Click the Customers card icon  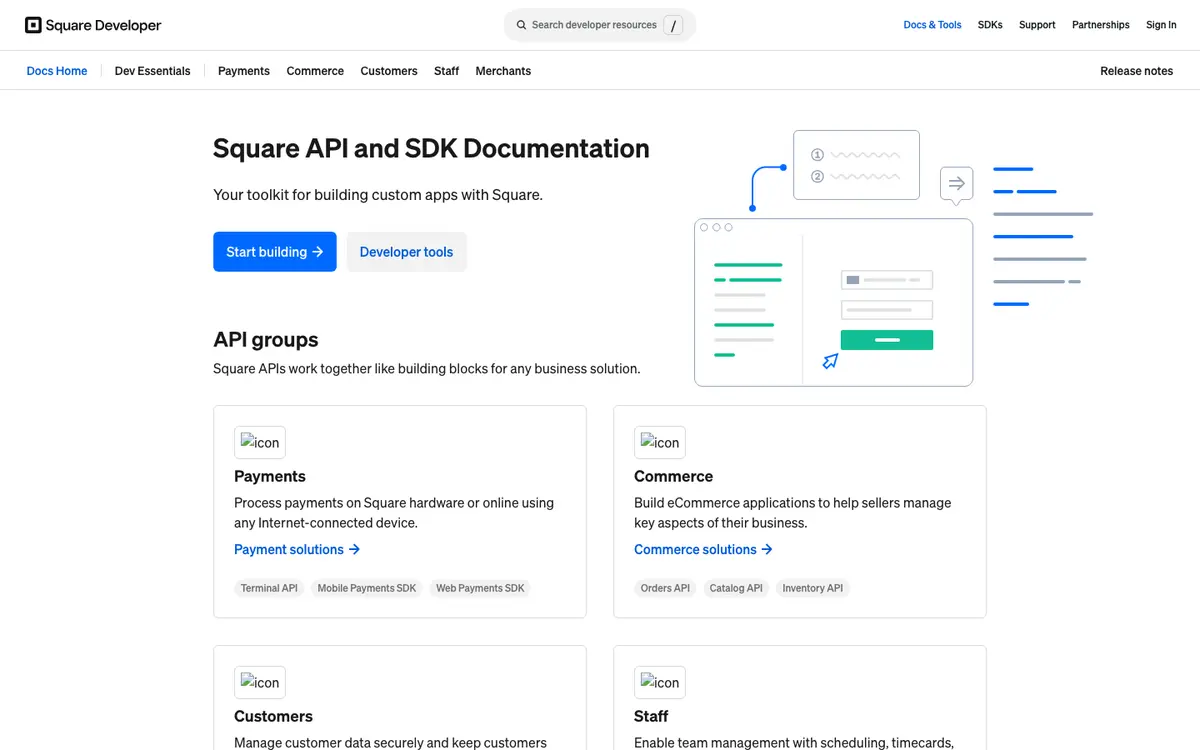[260, 682]
